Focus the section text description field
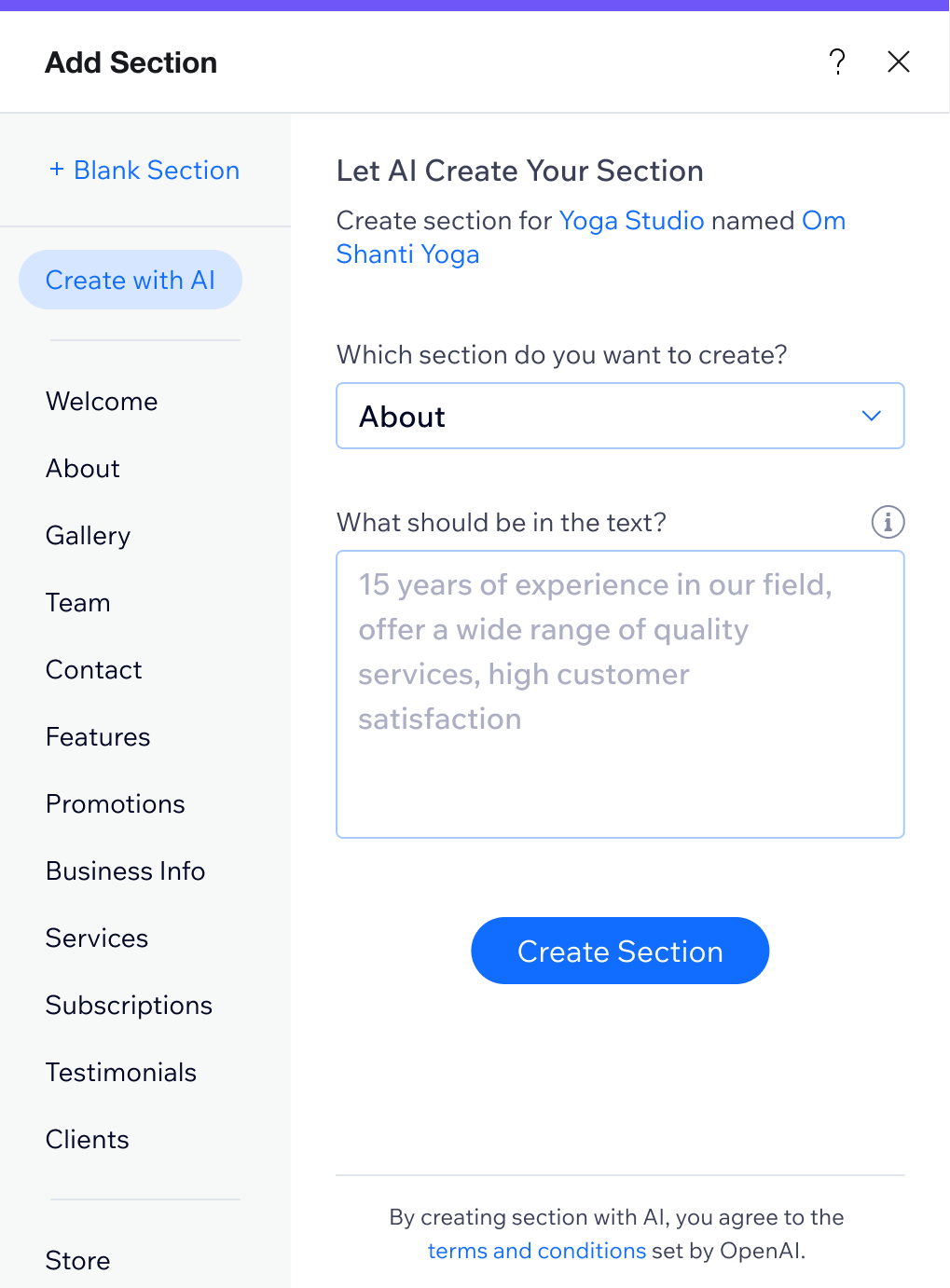950x1288 pixels. [x=620, y=694]
